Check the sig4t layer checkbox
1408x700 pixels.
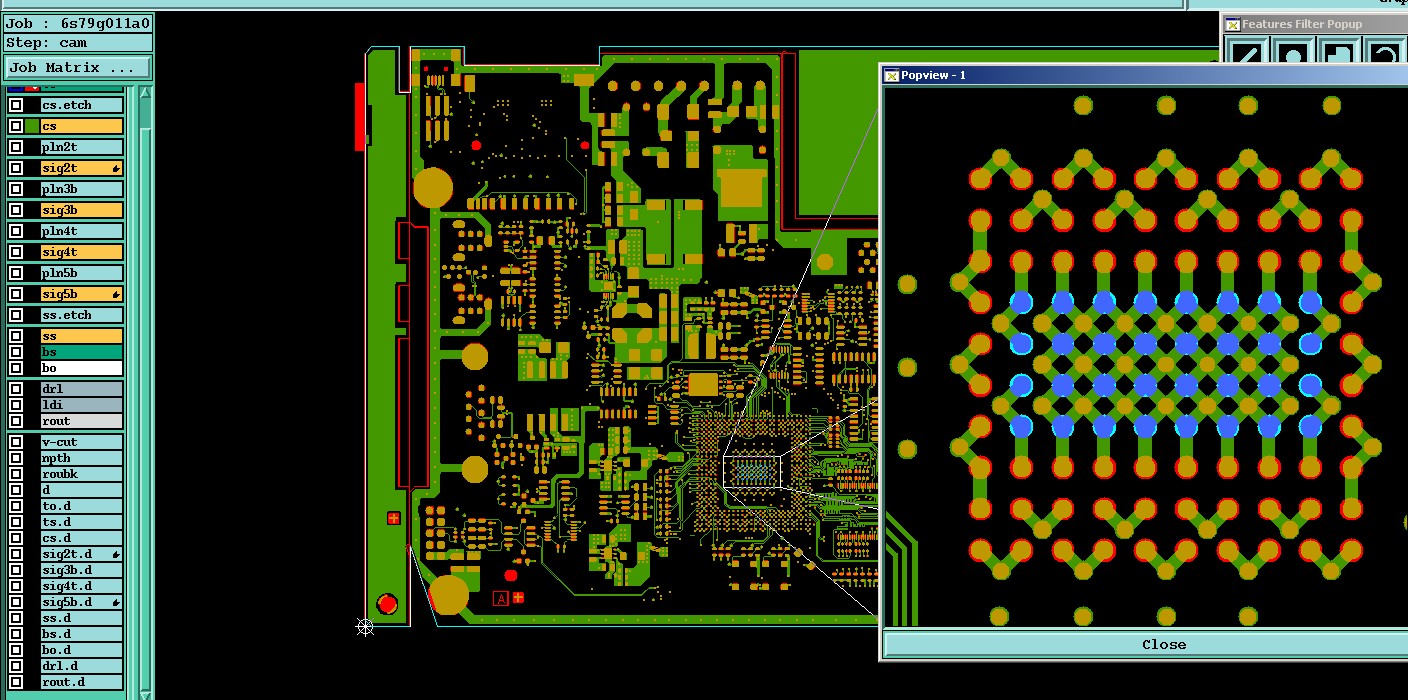(x=16, y=252)
